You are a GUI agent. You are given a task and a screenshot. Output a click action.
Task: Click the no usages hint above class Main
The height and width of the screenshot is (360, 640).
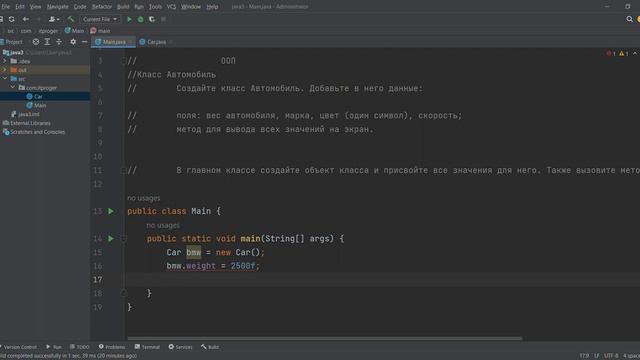pos(144,198)
